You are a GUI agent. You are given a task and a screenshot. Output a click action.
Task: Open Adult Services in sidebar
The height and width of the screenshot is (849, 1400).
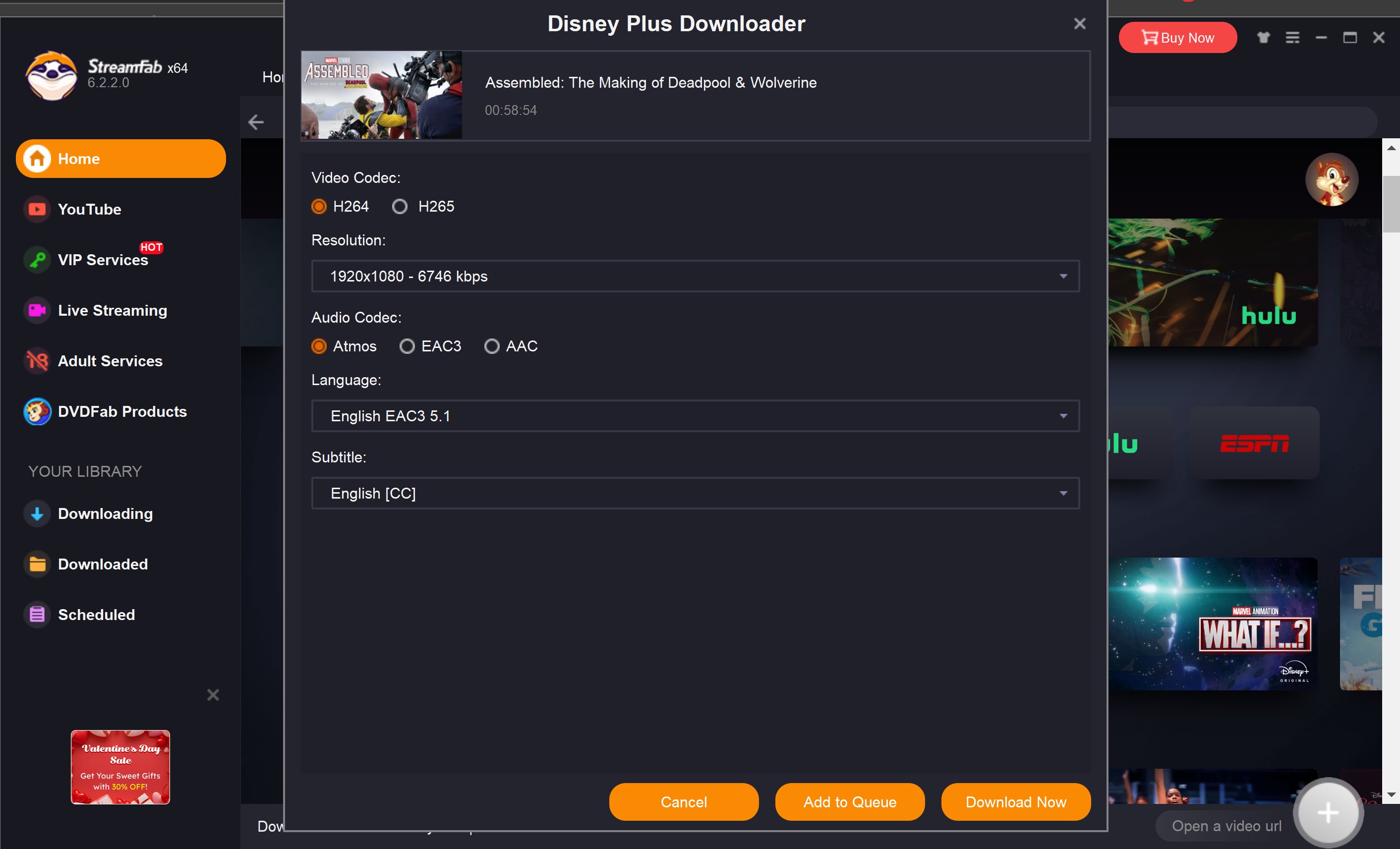(x=121, y=361)
